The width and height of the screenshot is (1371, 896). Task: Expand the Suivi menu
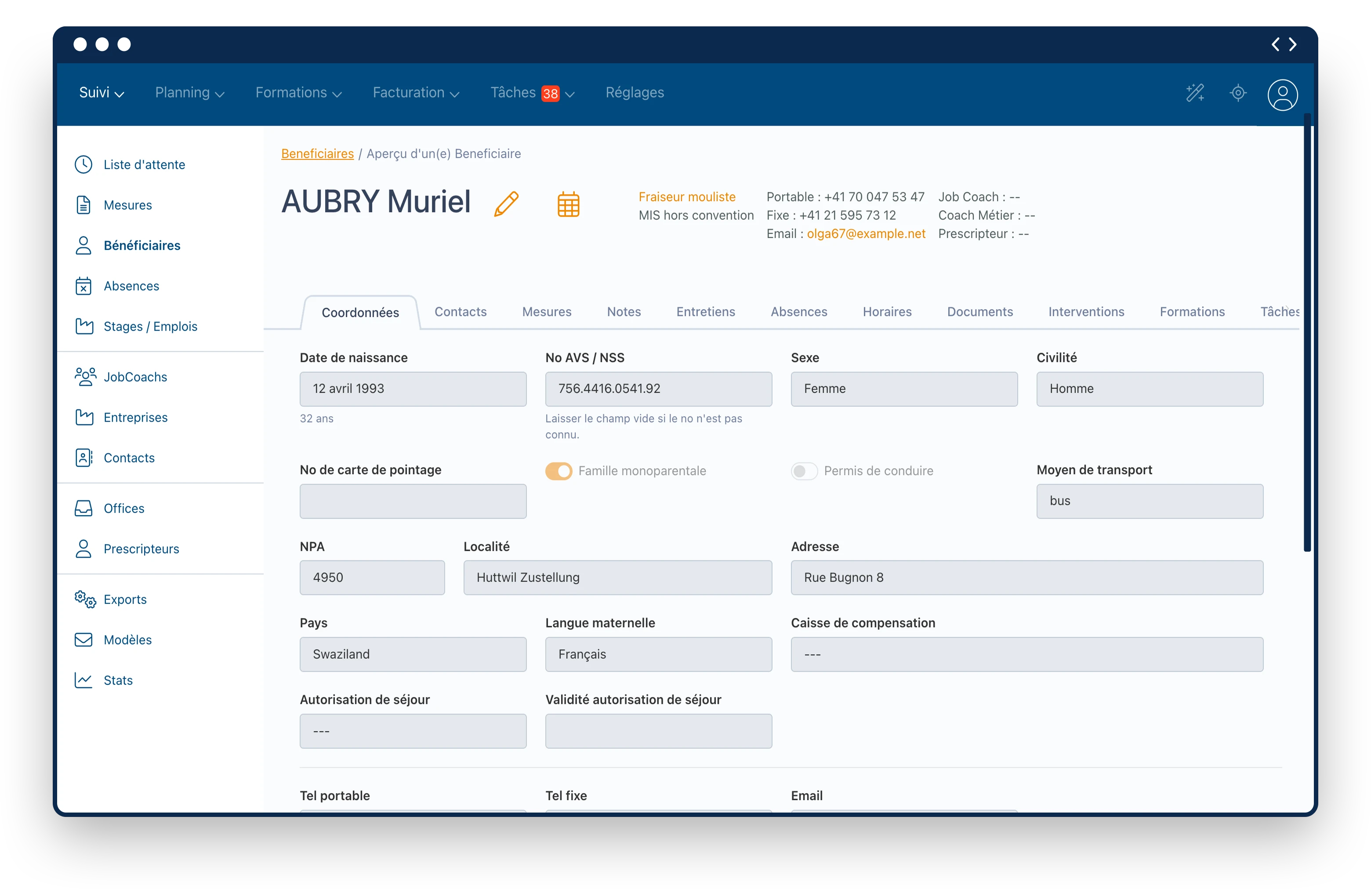tap(101, 93)
